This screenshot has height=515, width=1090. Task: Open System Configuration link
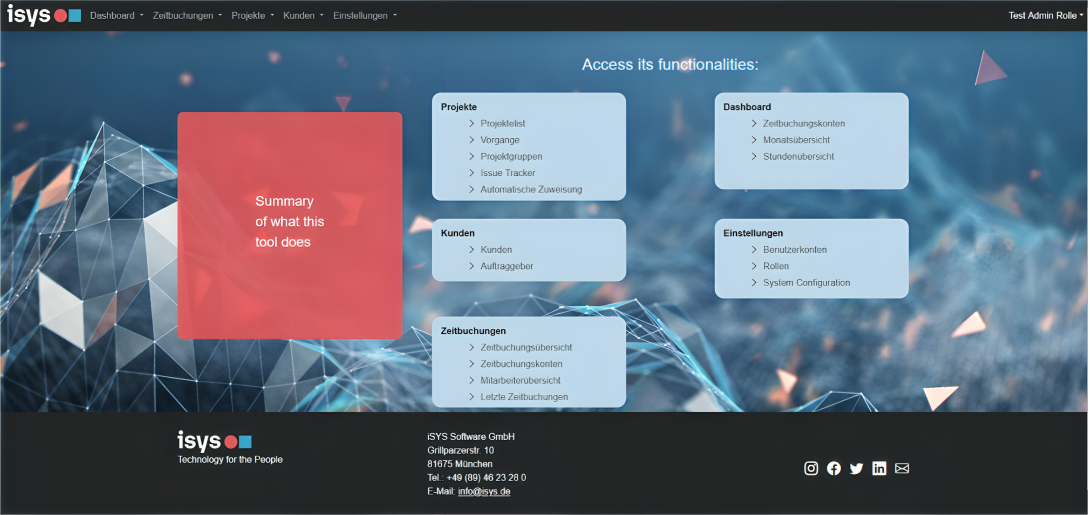pos(806,283)
